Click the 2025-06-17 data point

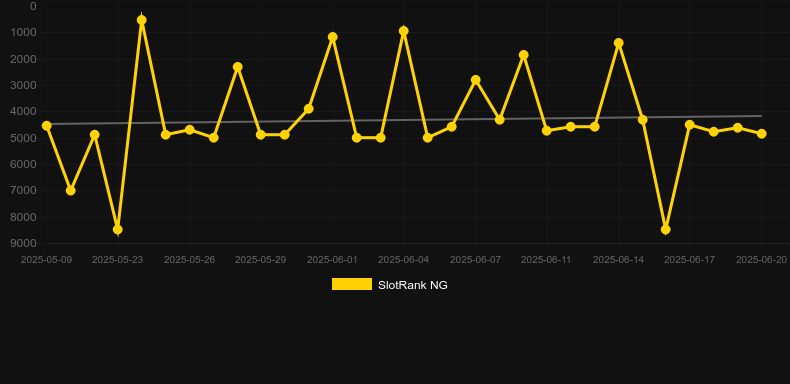(x=690, y=124)
